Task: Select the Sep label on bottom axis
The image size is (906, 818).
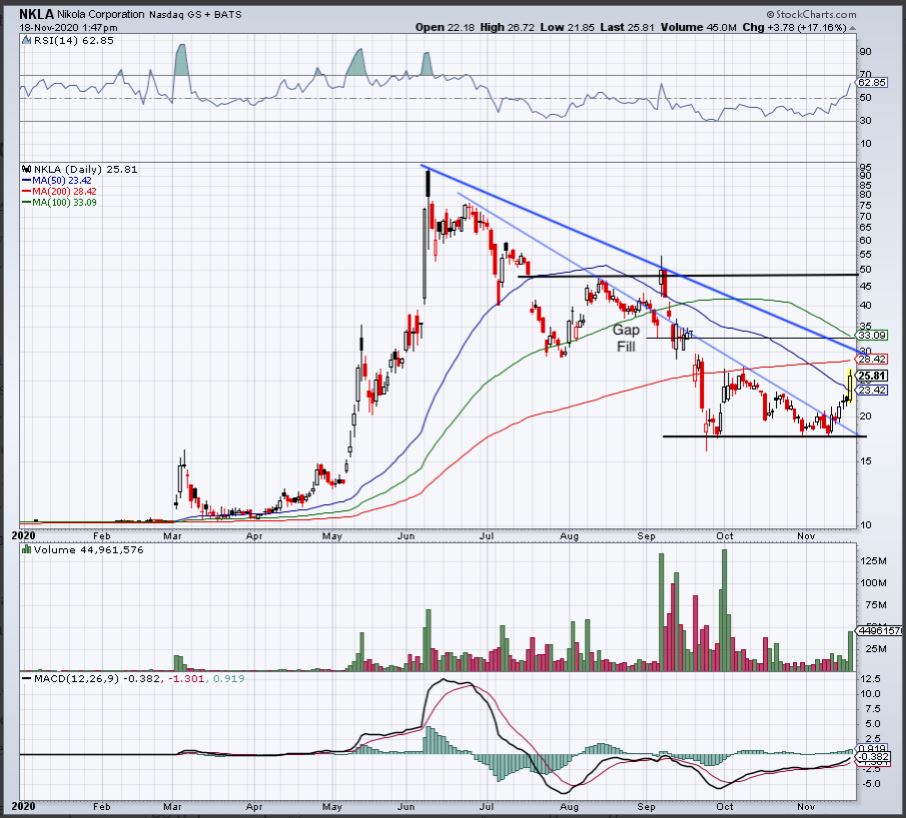Action: [x=646, y=806]
